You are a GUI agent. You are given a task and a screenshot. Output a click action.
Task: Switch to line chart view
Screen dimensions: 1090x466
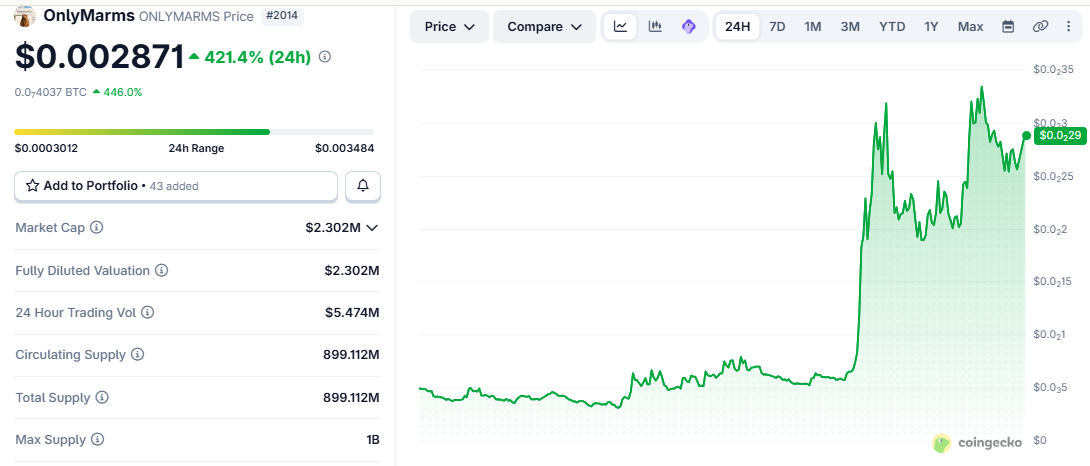pos(620,26)
